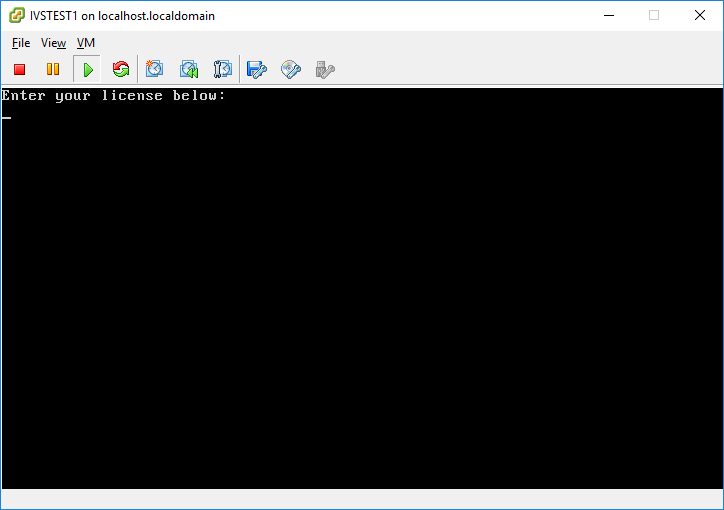
Task: Open the VM menu
Action: (x=86, y=43)
